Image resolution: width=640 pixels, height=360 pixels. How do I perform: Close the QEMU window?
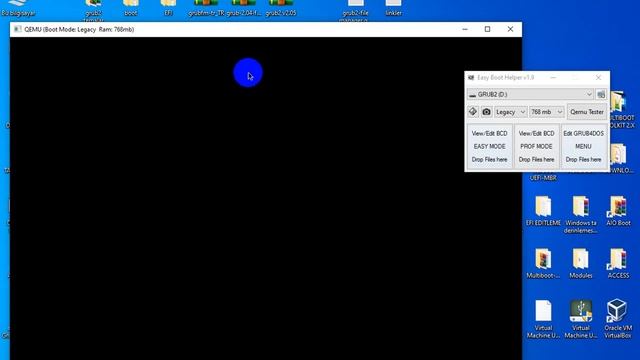[x=510, y=29]
